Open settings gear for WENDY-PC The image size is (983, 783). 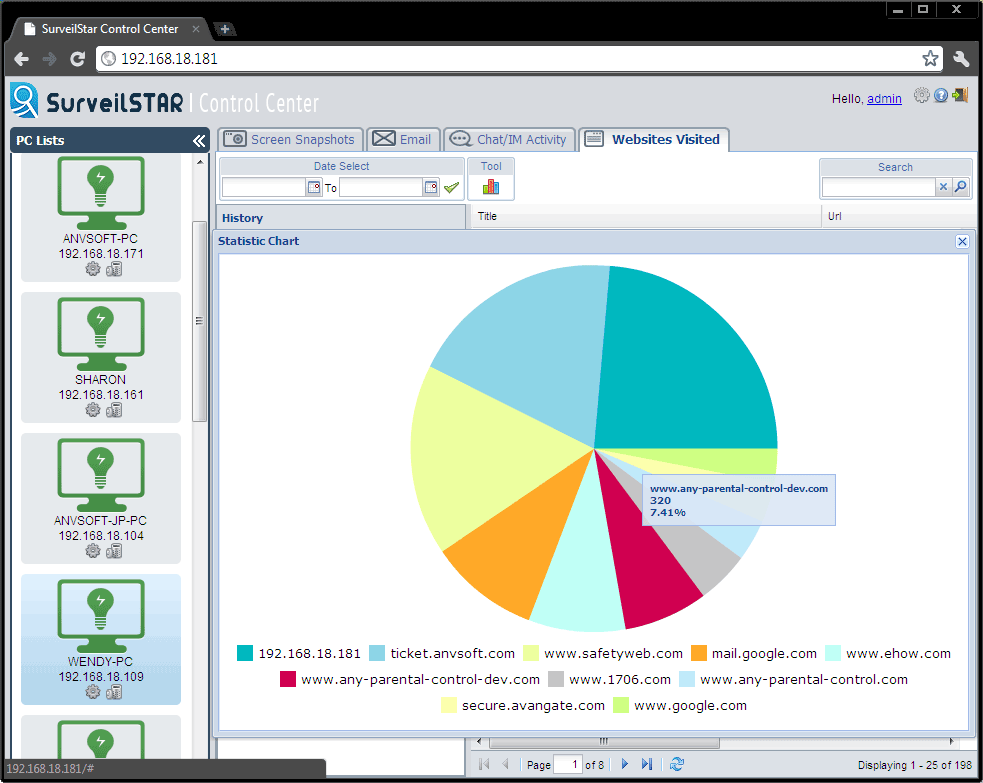[x=93, y=692]
